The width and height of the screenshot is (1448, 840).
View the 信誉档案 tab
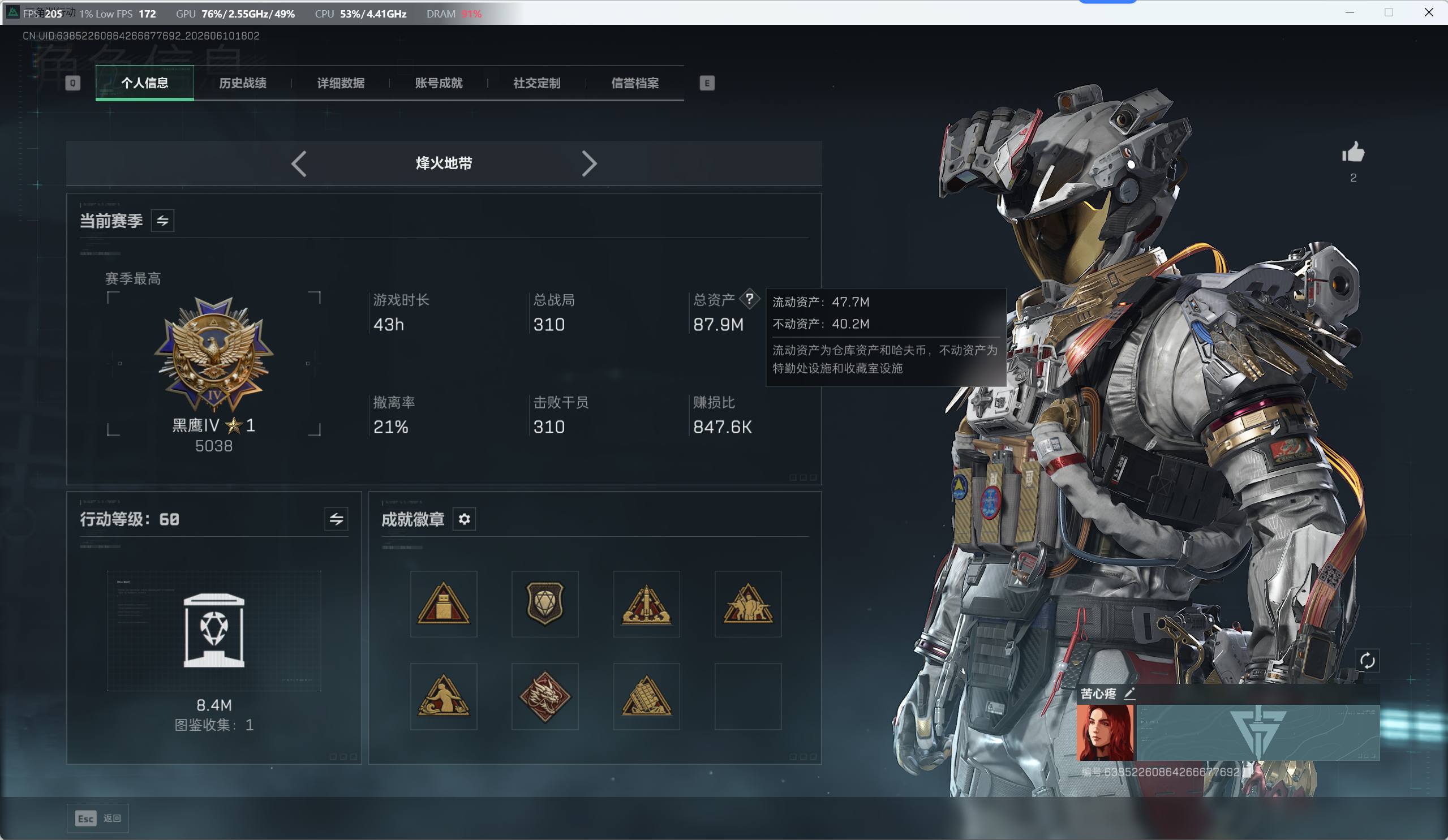click(x=635, y=83)
